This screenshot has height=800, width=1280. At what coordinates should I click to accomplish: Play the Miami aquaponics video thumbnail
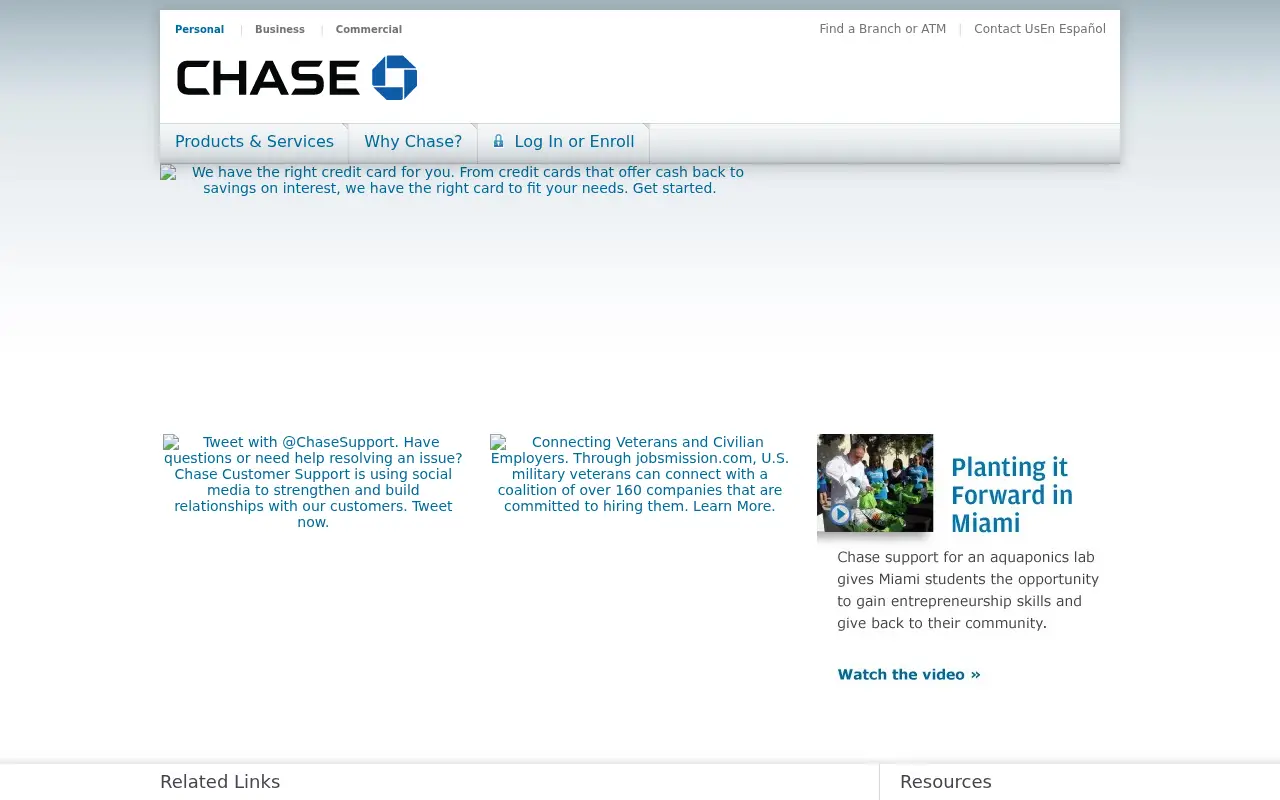tap(875, 483)
